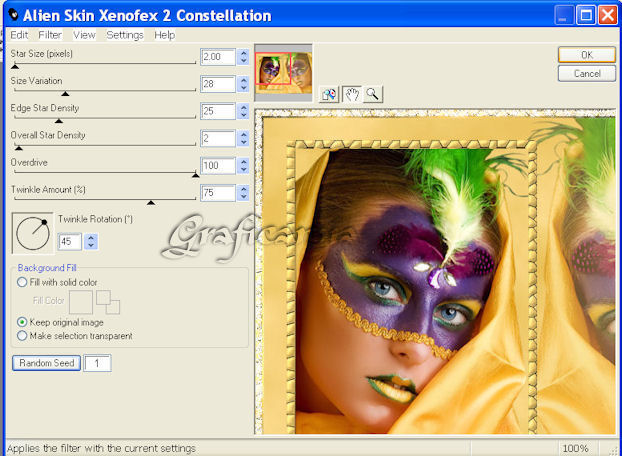This screenshot has width=622, height=456.
Task: Click the navigator thumbnail preview
Action: [283, 73]
